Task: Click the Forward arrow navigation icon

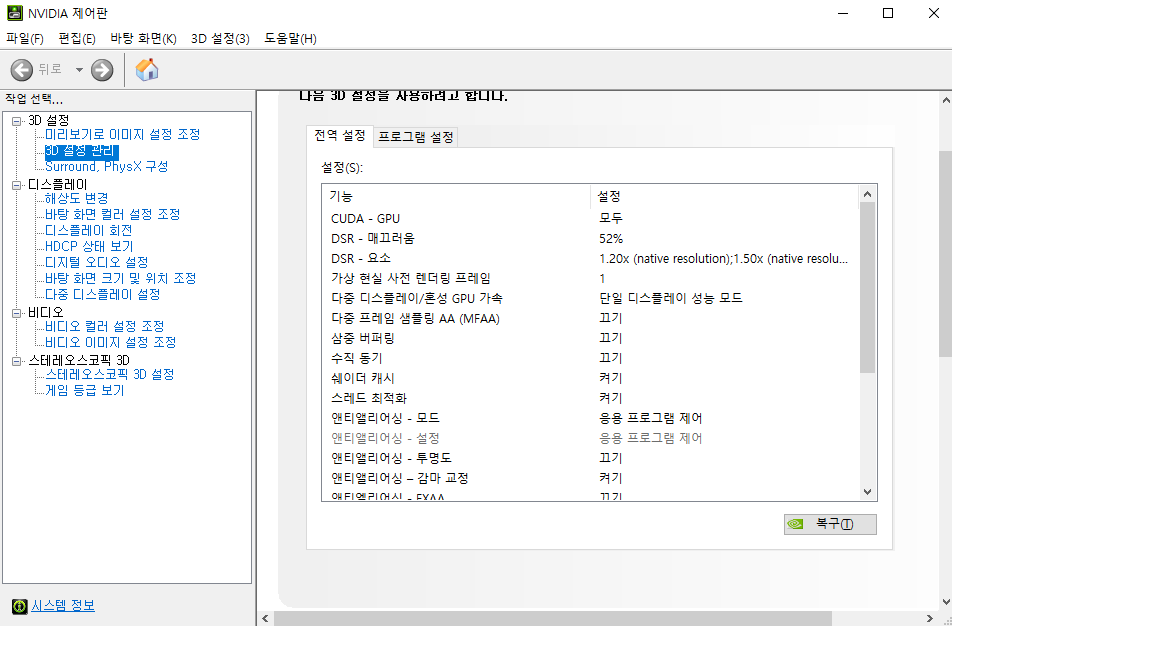Action: coord(100,70)
